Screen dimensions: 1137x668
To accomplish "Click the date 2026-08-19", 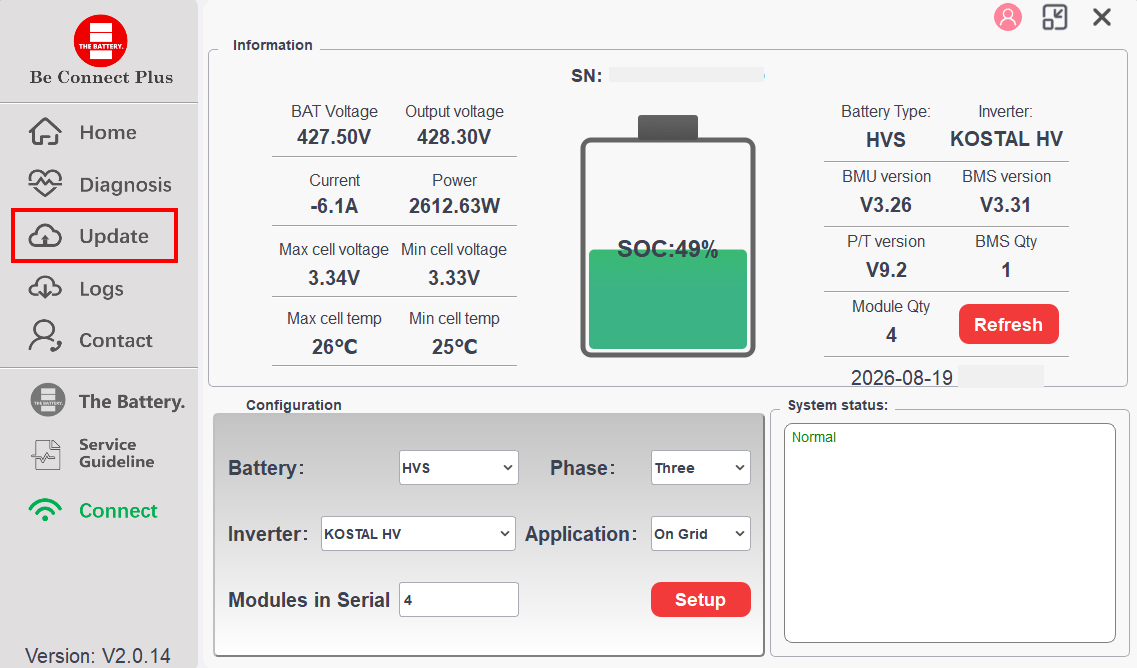I will click(x=901, y=378).
